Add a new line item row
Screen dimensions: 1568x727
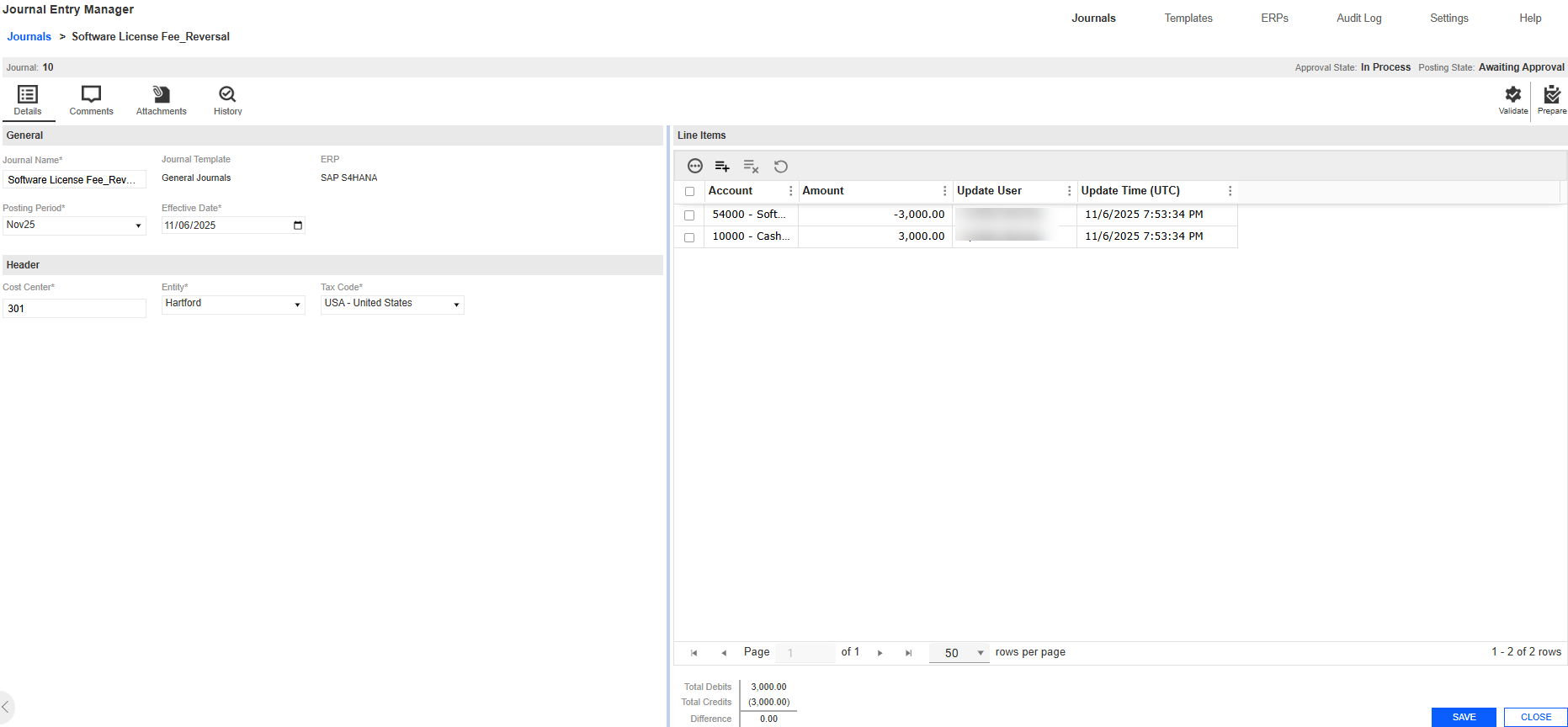pyautogui.click(x=722, y=167)
